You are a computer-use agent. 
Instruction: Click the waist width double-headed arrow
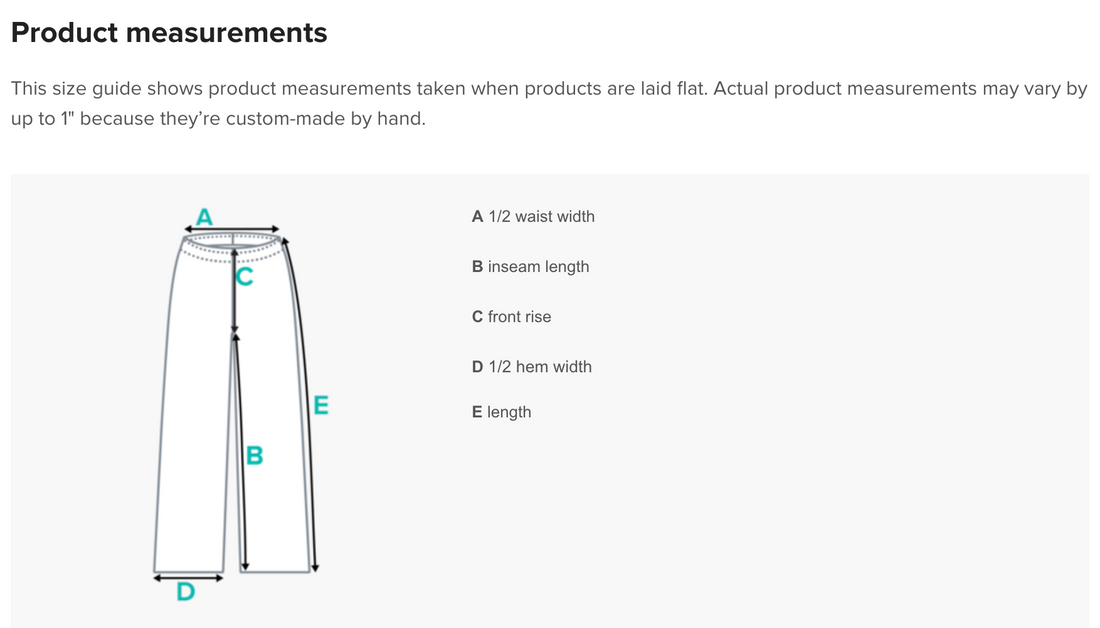233,230
